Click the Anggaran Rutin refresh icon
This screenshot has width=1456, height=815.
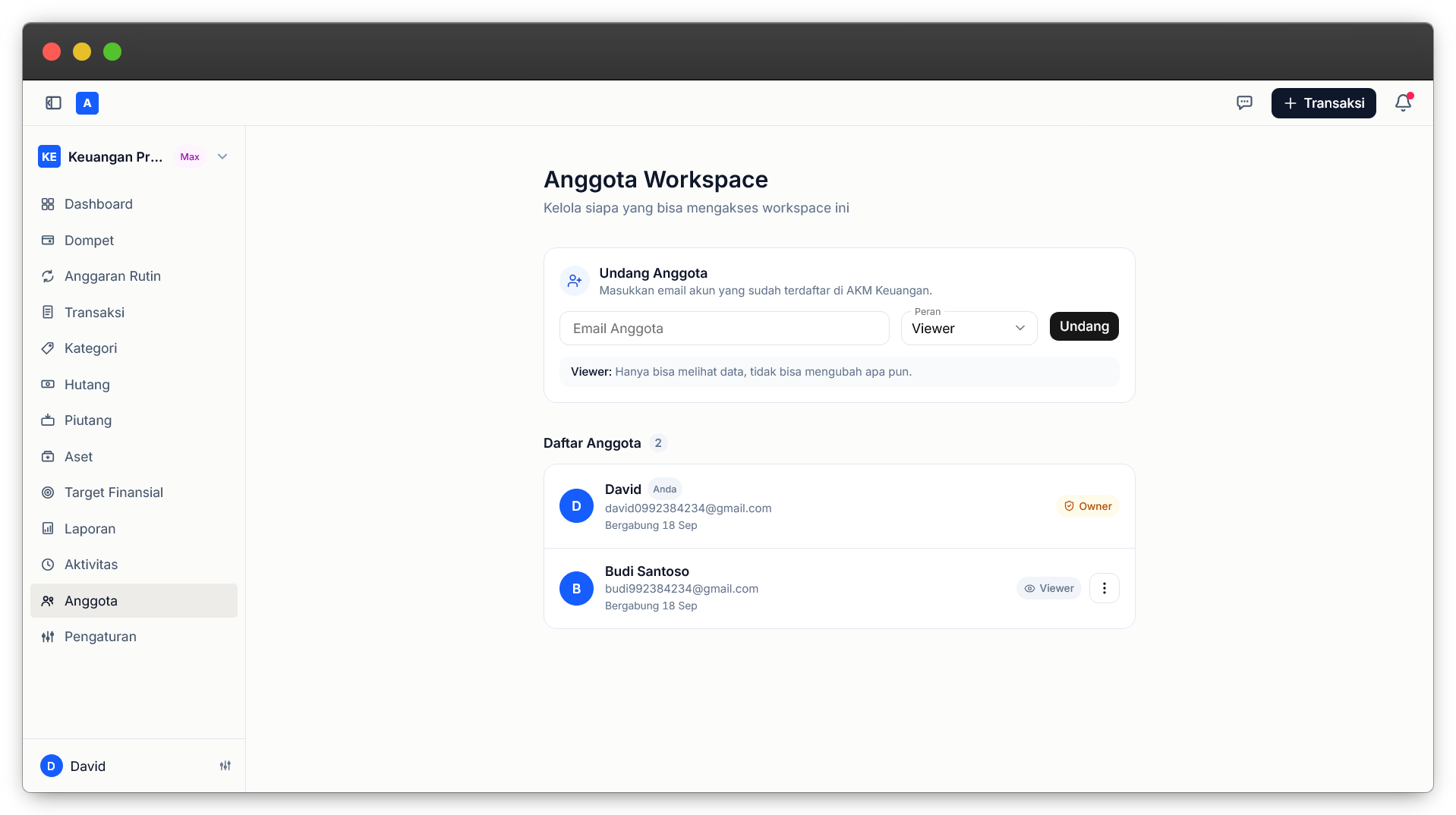coord(48,276)
